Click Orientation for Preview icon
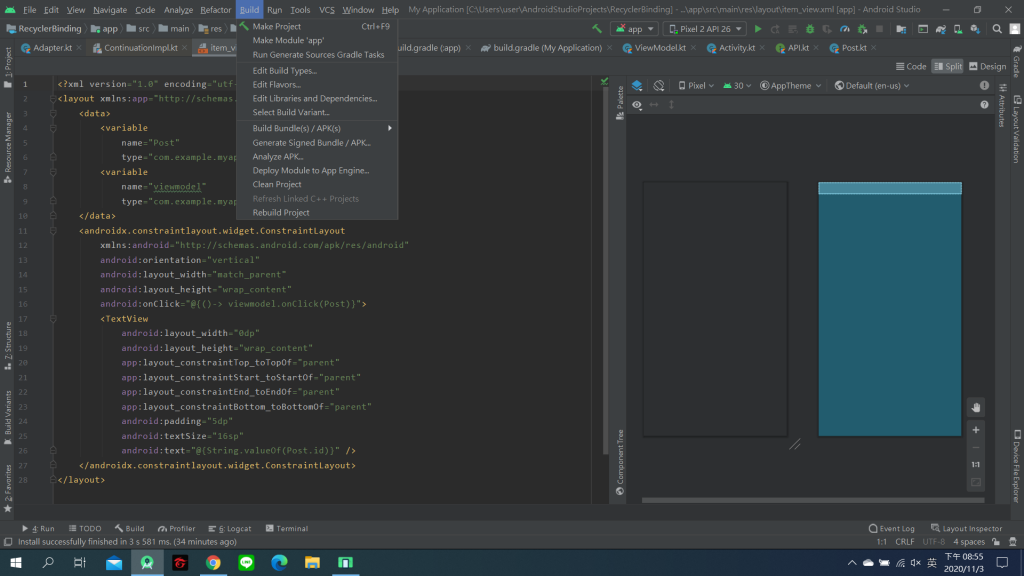 pos(659,86)
